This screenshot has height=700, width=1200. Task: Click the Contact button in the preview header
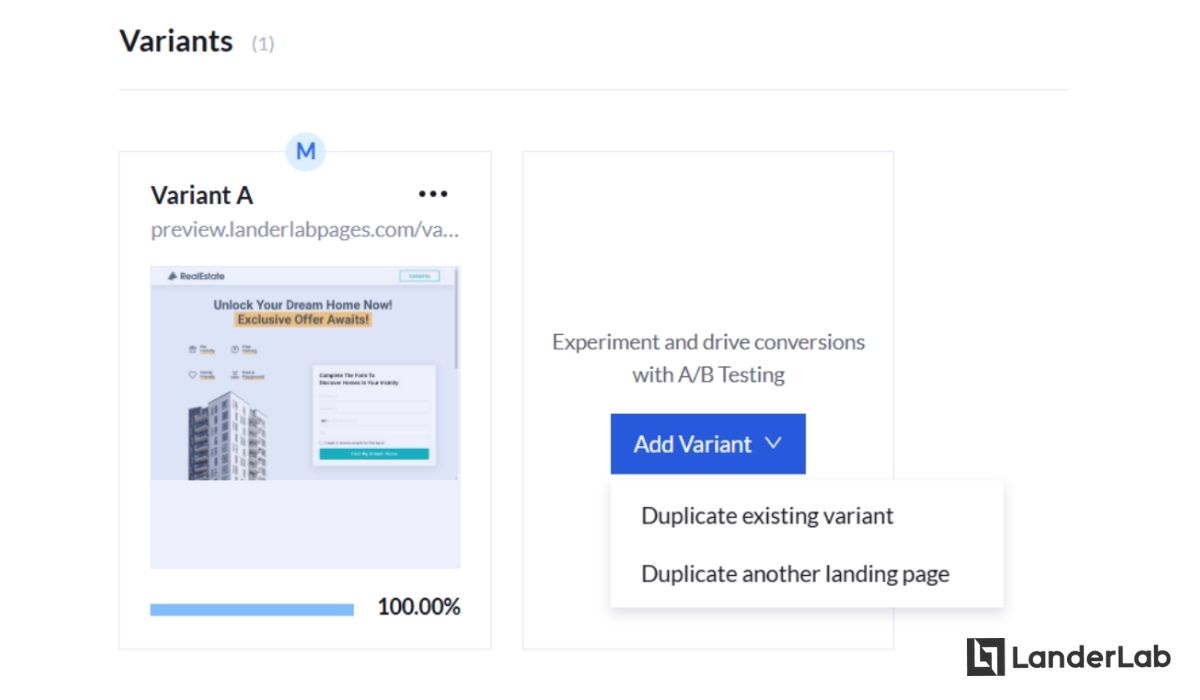pos(419,276)
